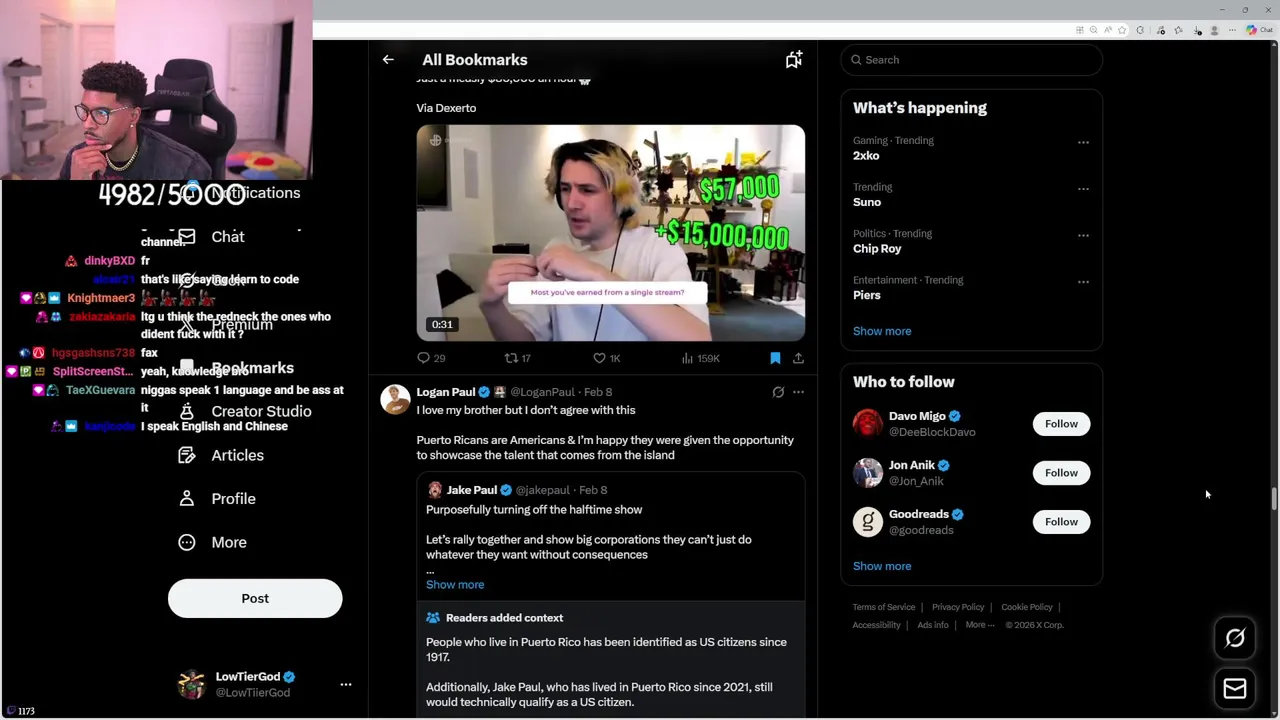Open browser downloads icon
This screenshot has height=720, width=1280.
coord(1197,30)
